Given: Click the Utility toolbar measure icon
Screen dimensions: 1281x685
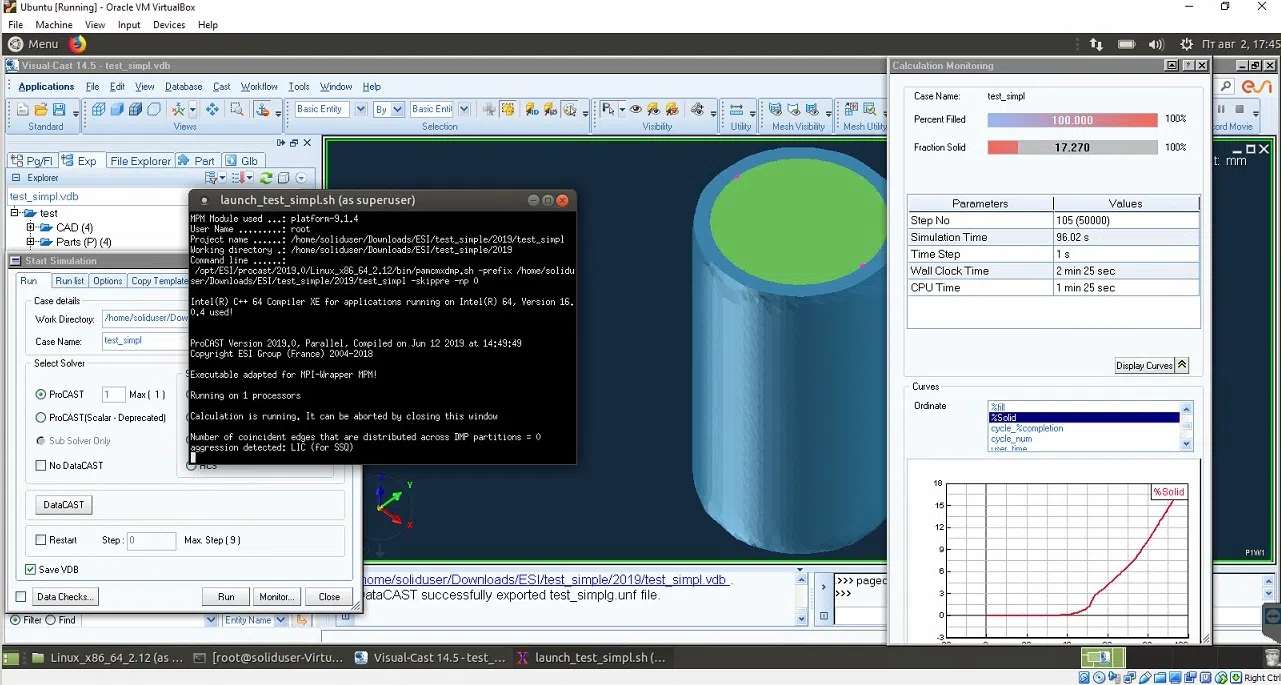Looking at the screenshot, I should click(x=737, y=110).
